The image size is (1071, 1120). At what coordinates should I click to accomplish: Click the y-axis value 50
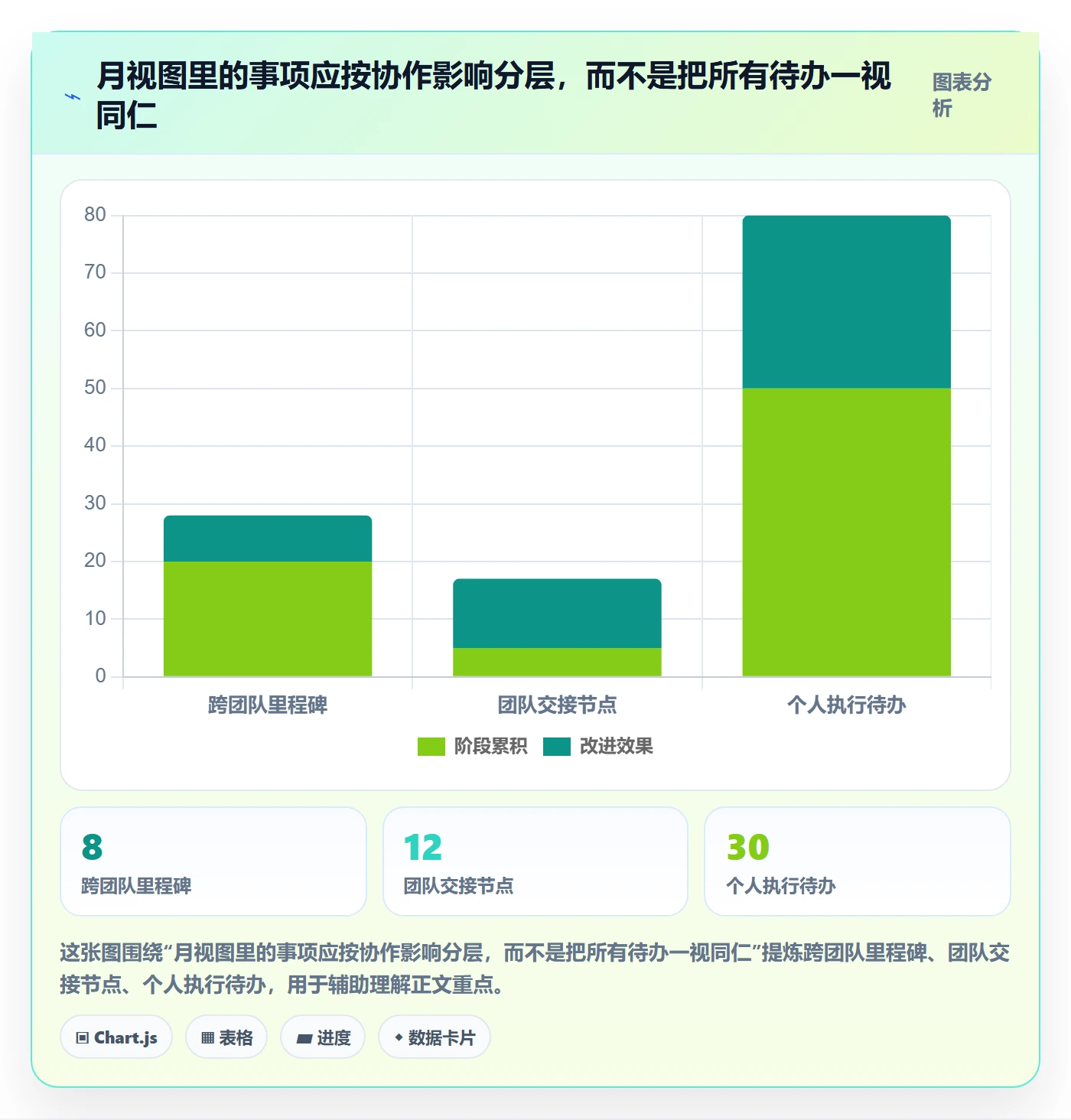(x=96, y=387)
